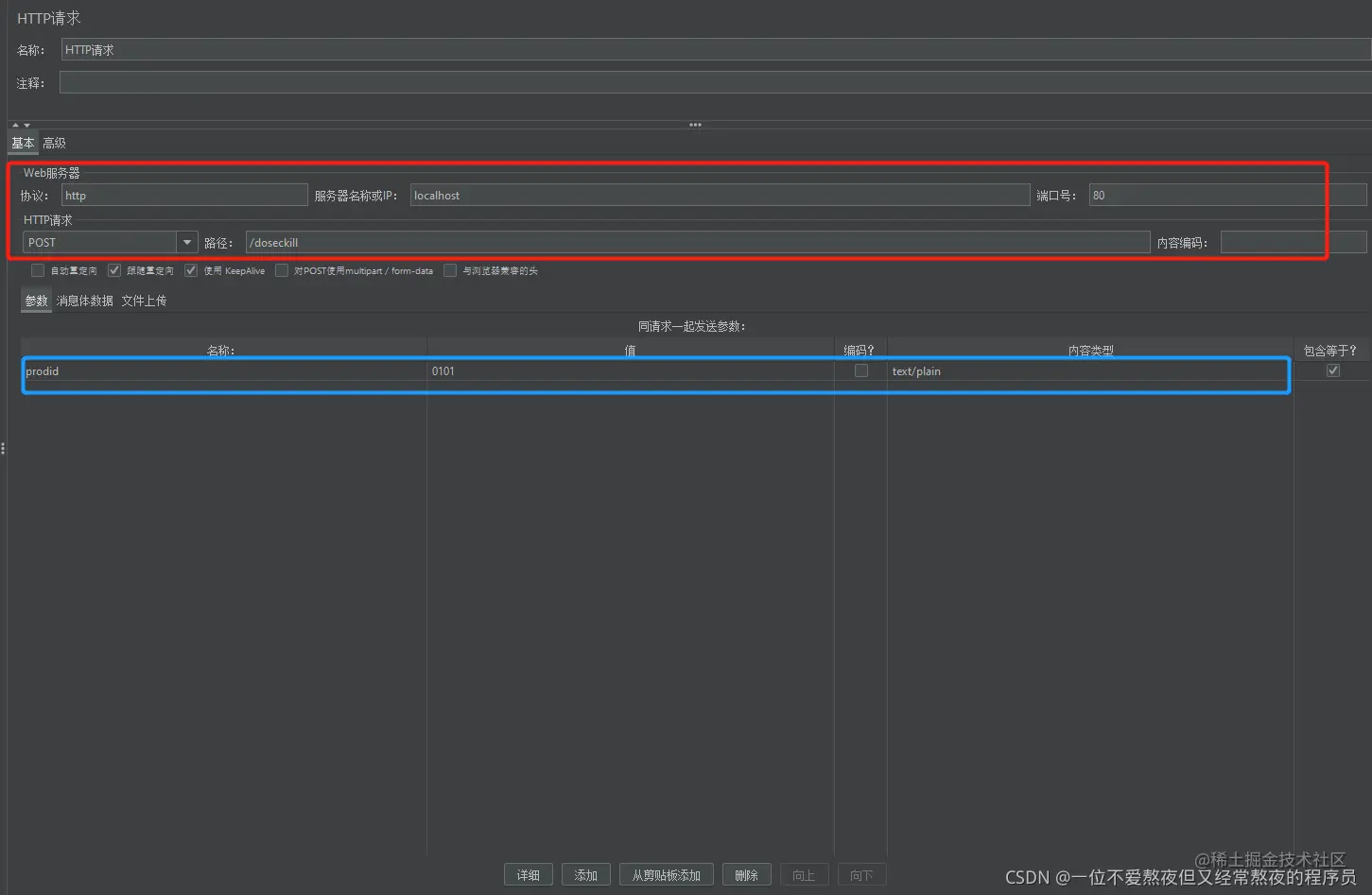Switch to the 基本 tab
The image size is (1372, 895).
23,143
